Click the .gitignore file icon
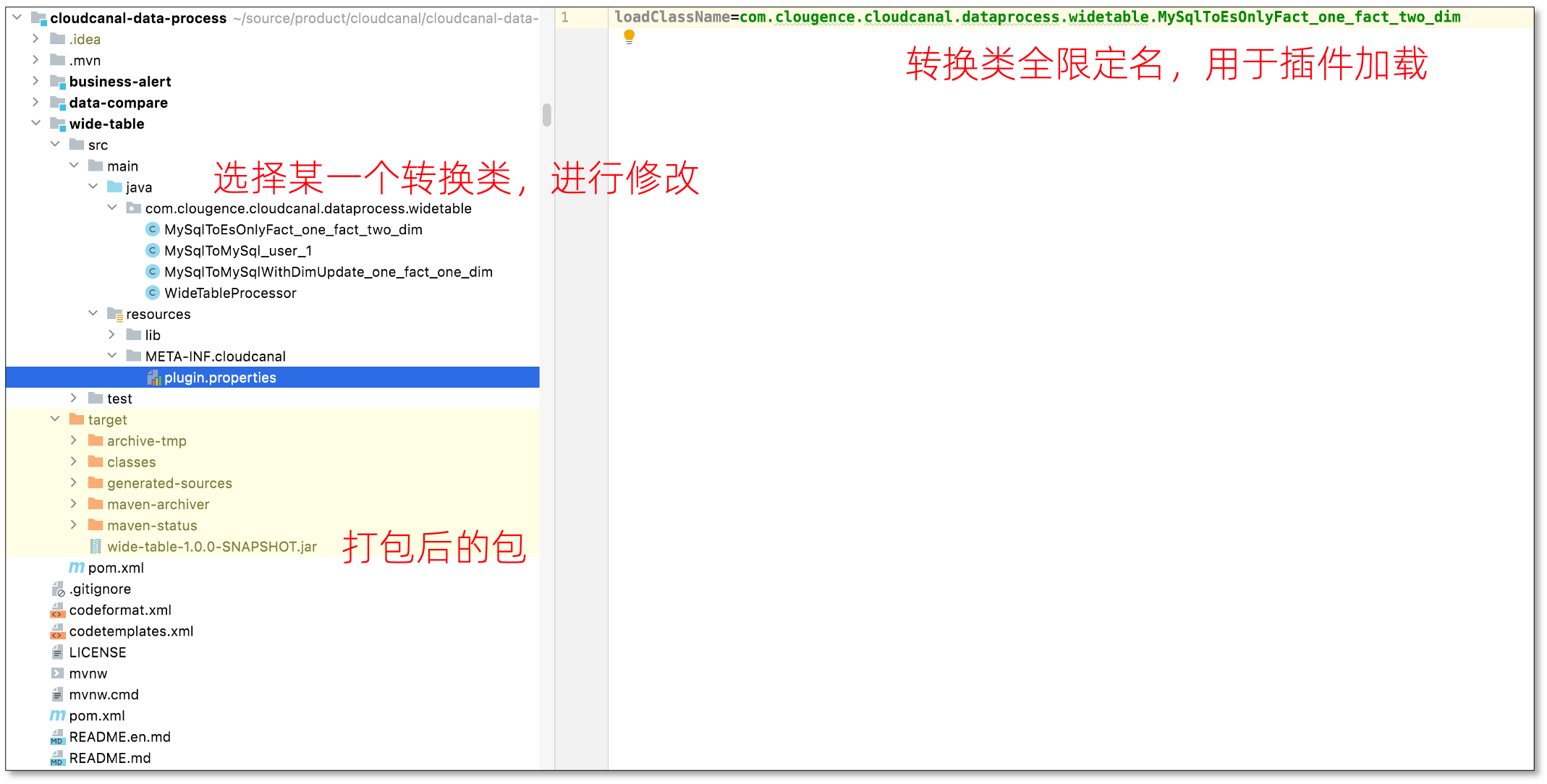The width and height of the screenshot is (1547, 784). point(57,589)
